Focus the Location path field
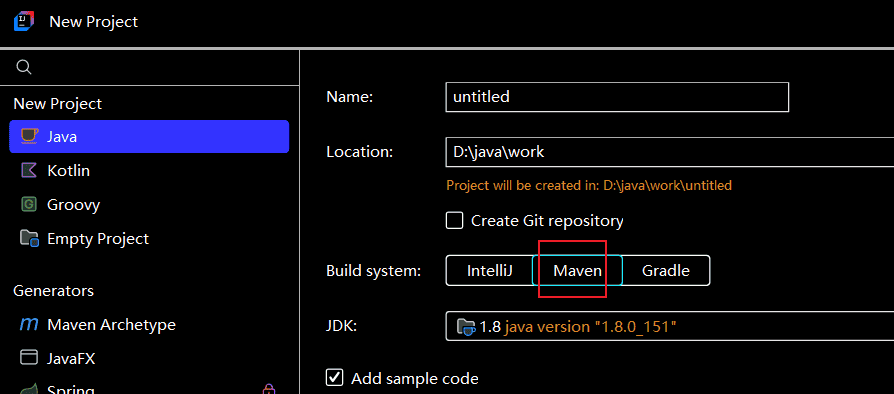The height and width of the screenshot is (394, 894). pos(669,152)
